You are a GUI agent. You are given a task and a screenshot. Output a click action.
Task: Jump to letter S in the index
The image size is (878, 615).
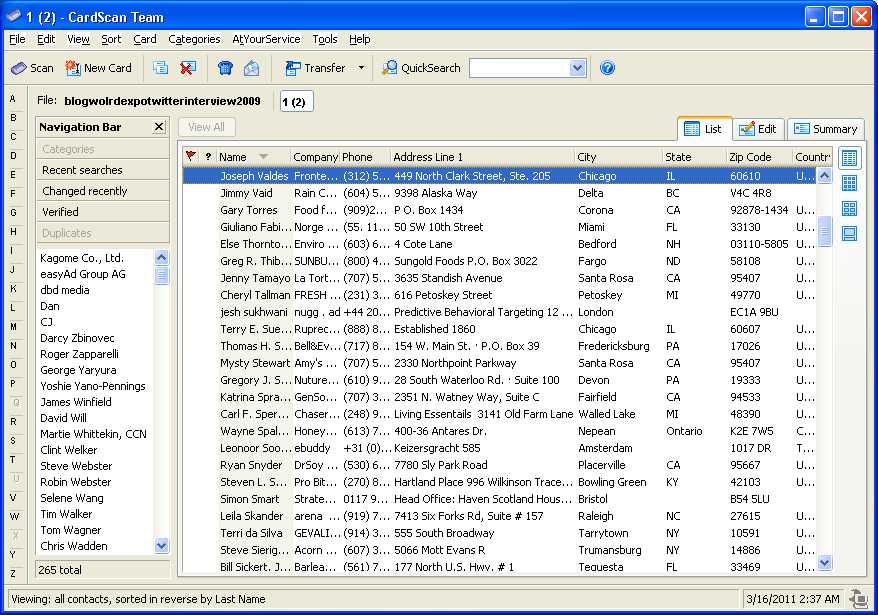coord(13,440)
